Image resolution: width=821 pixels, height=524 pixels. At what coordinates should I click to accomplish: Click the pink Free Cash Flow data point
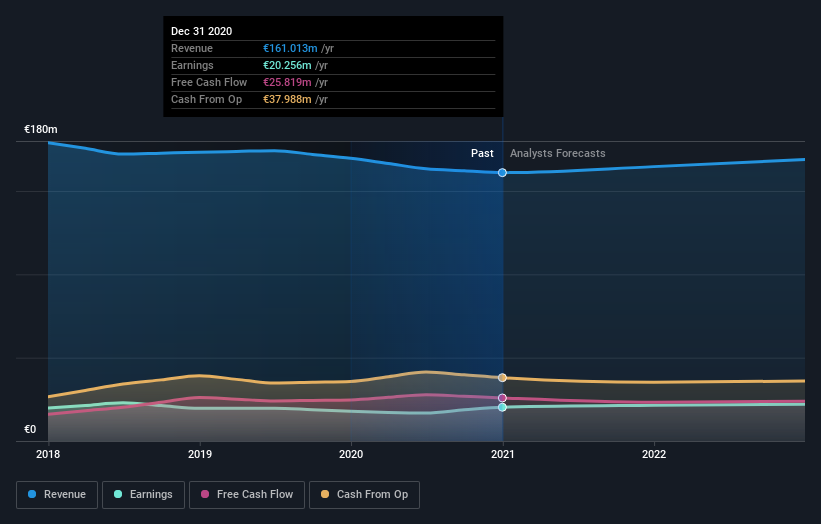click(502, 398)
